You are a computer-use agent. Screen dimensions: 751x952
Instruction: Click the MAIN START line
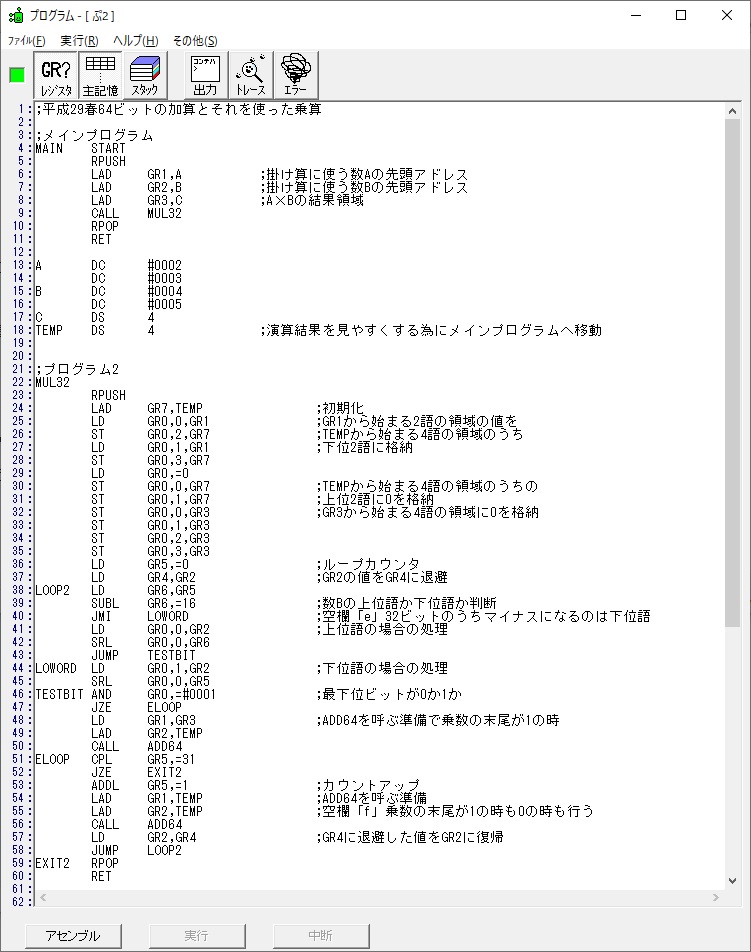[80, 148]
